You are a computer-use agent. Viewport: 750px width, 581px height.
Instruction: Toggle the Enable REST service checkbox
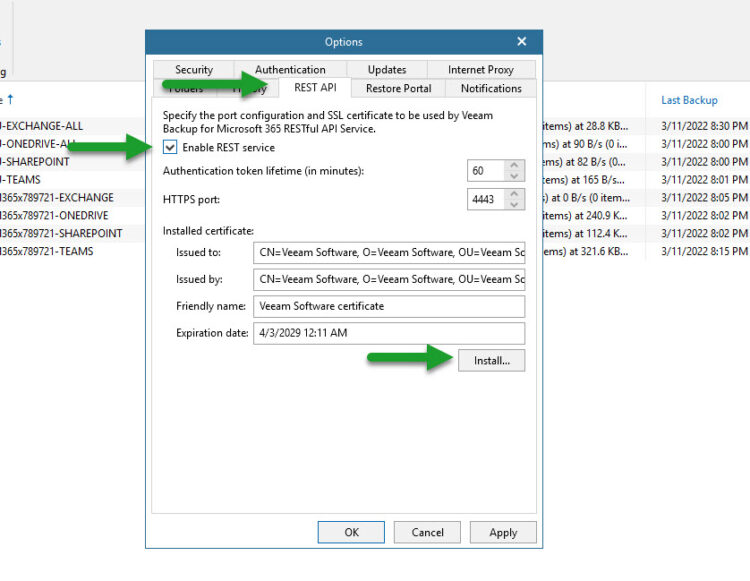pyautogui.click(x=170, y=147)
